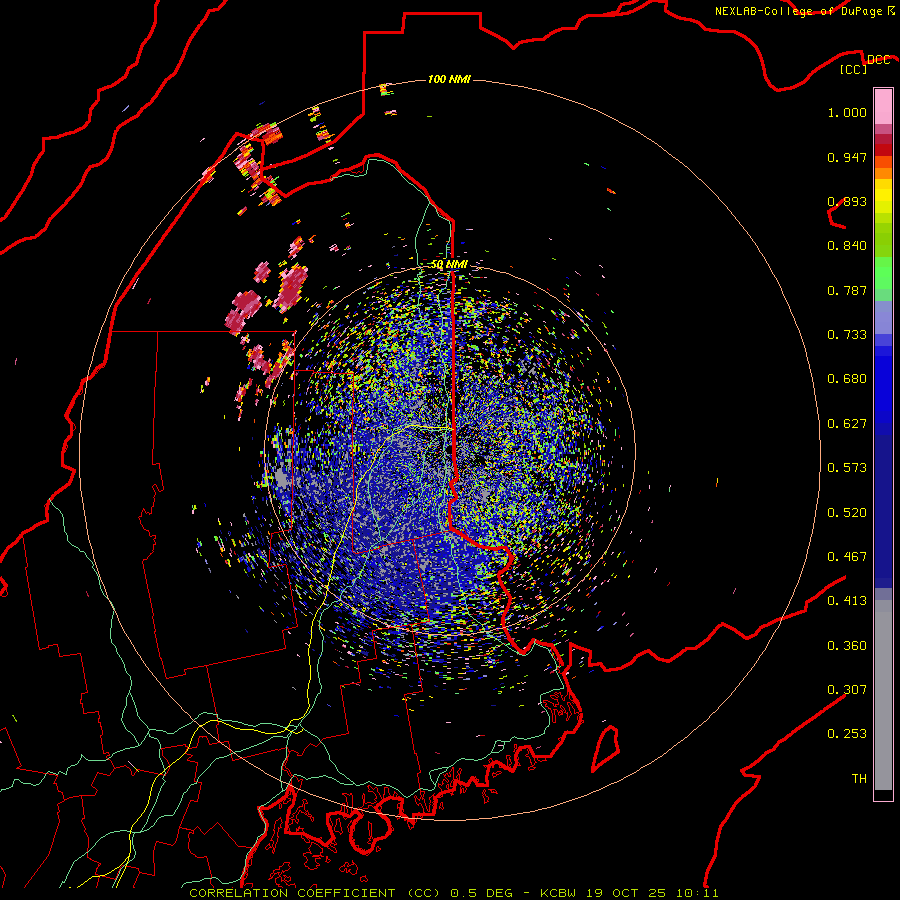Click the 0.360 scale value

pyautogui.click(x=847, y=646)
